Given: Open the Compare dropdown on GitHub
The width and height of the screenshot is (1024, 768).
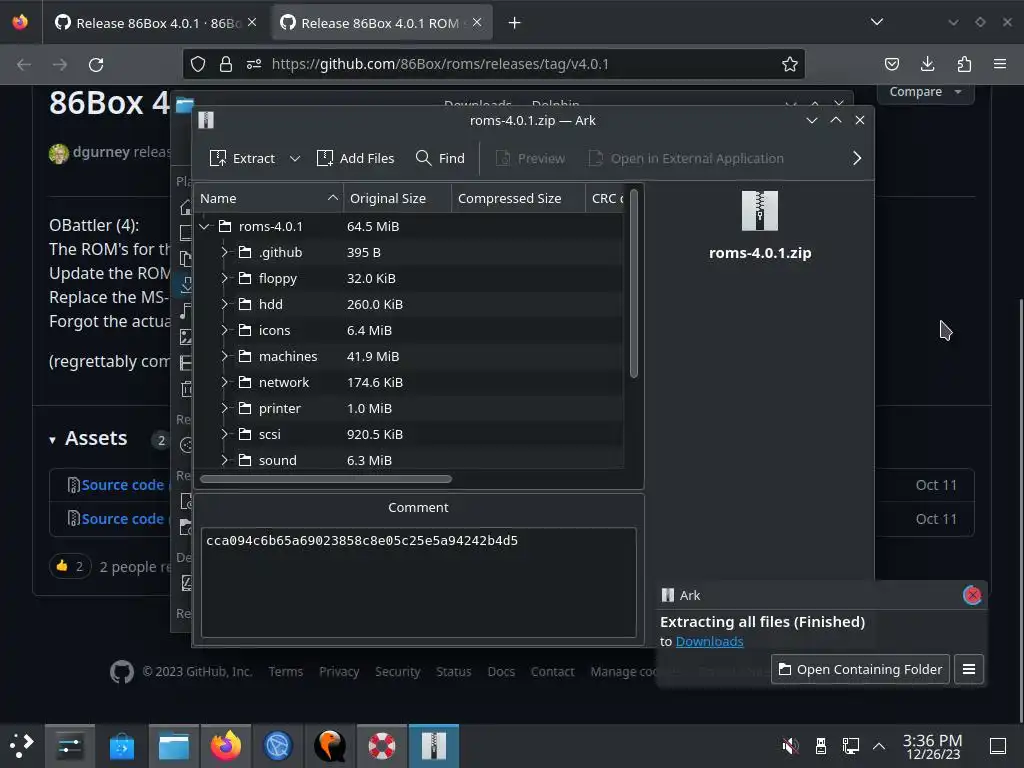Looking at the screenshot, I should [x=925, y=92].
